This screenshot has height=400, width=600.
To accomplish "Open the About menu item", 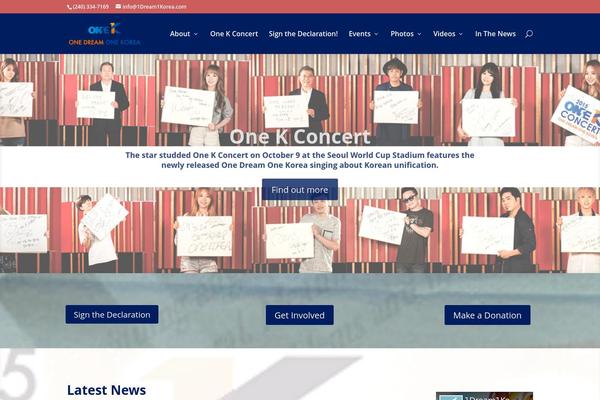I will 180,34.
